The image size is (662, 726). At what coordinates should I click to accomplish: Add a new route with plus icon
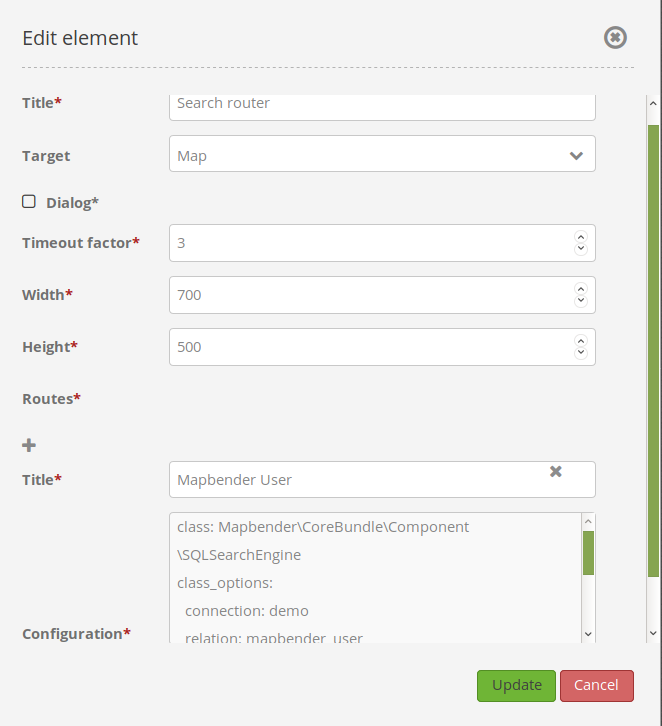click(x=29, y=445)
